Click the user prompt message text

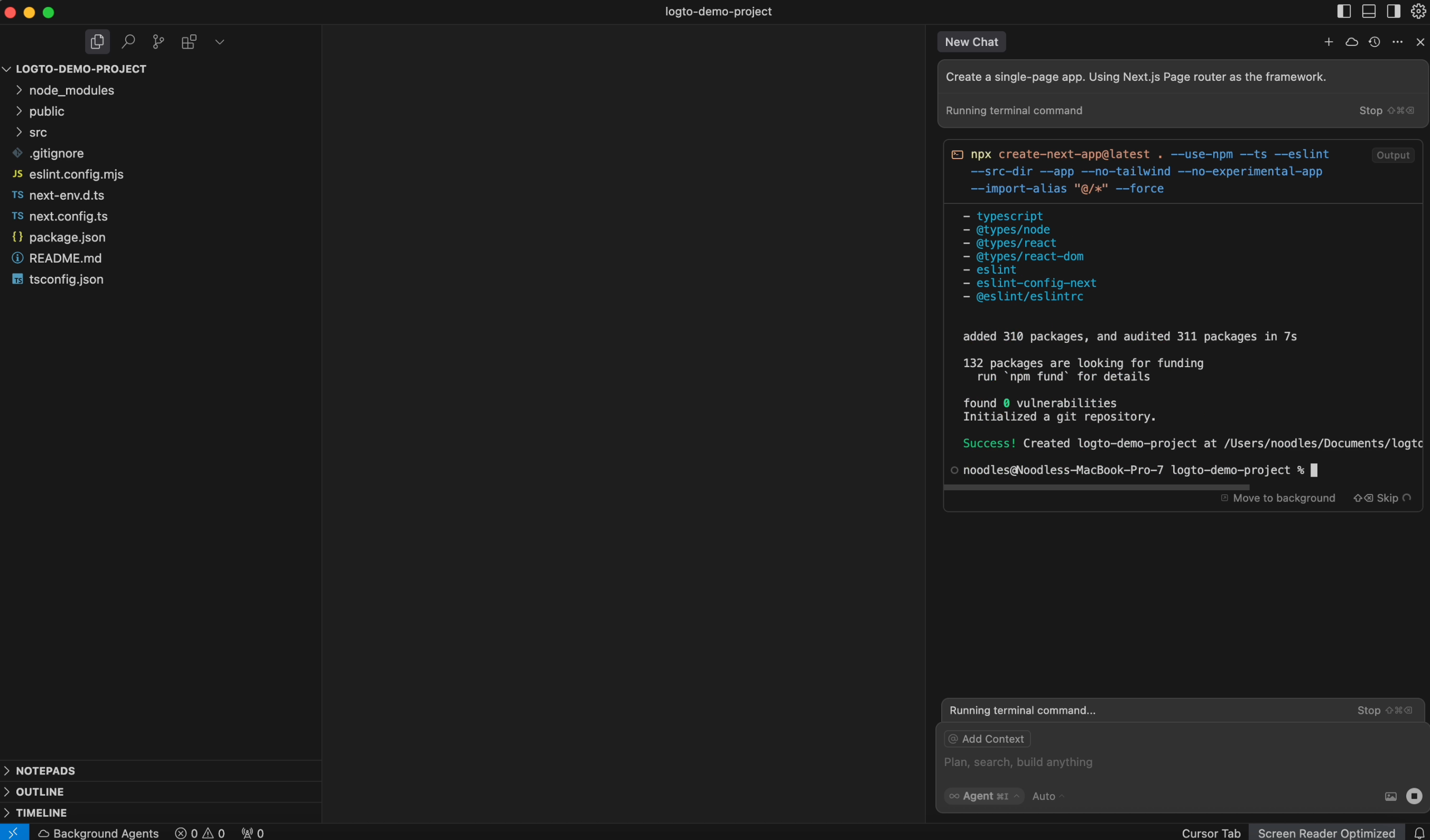(1136, 77)
